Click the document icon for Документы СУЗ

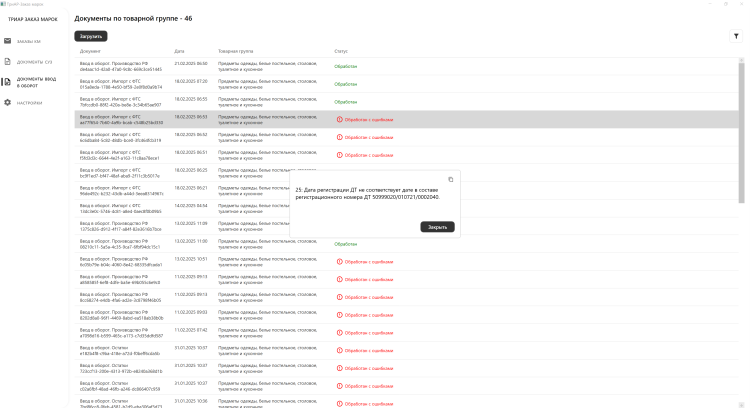click(8, 61)
